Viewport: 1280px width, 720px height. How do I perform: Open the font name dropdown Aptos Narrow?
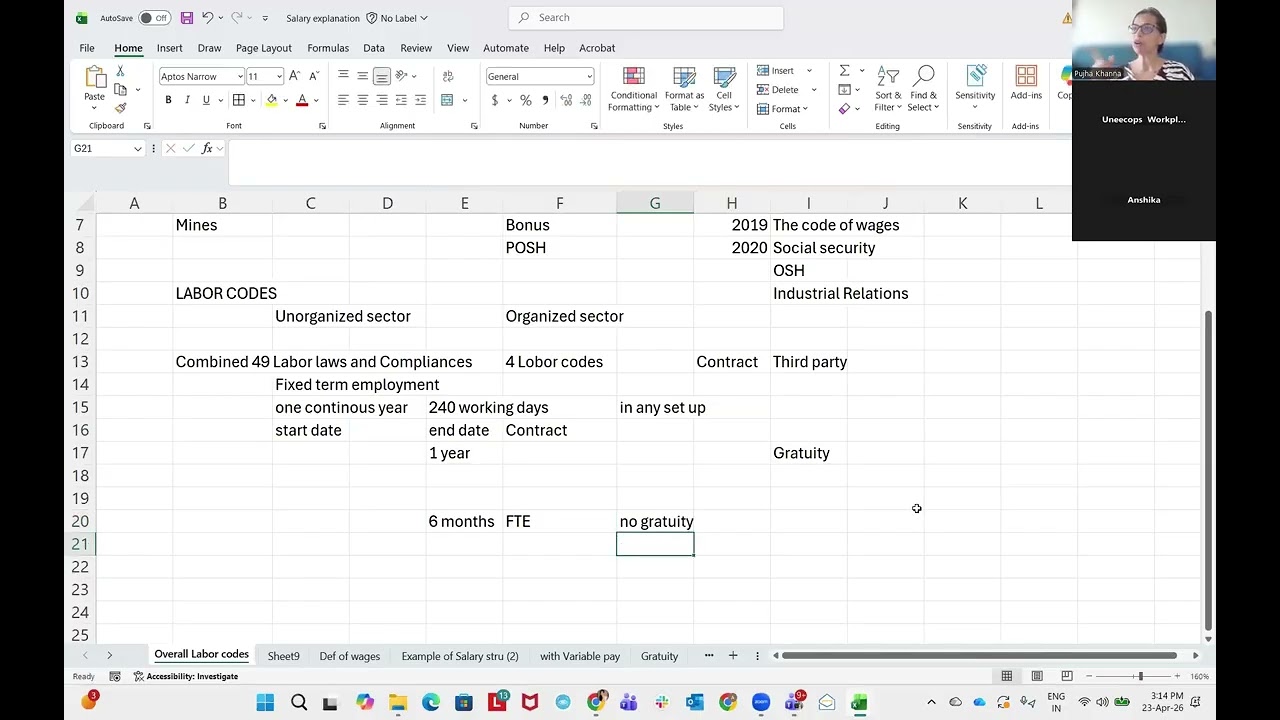click(240, 76)
